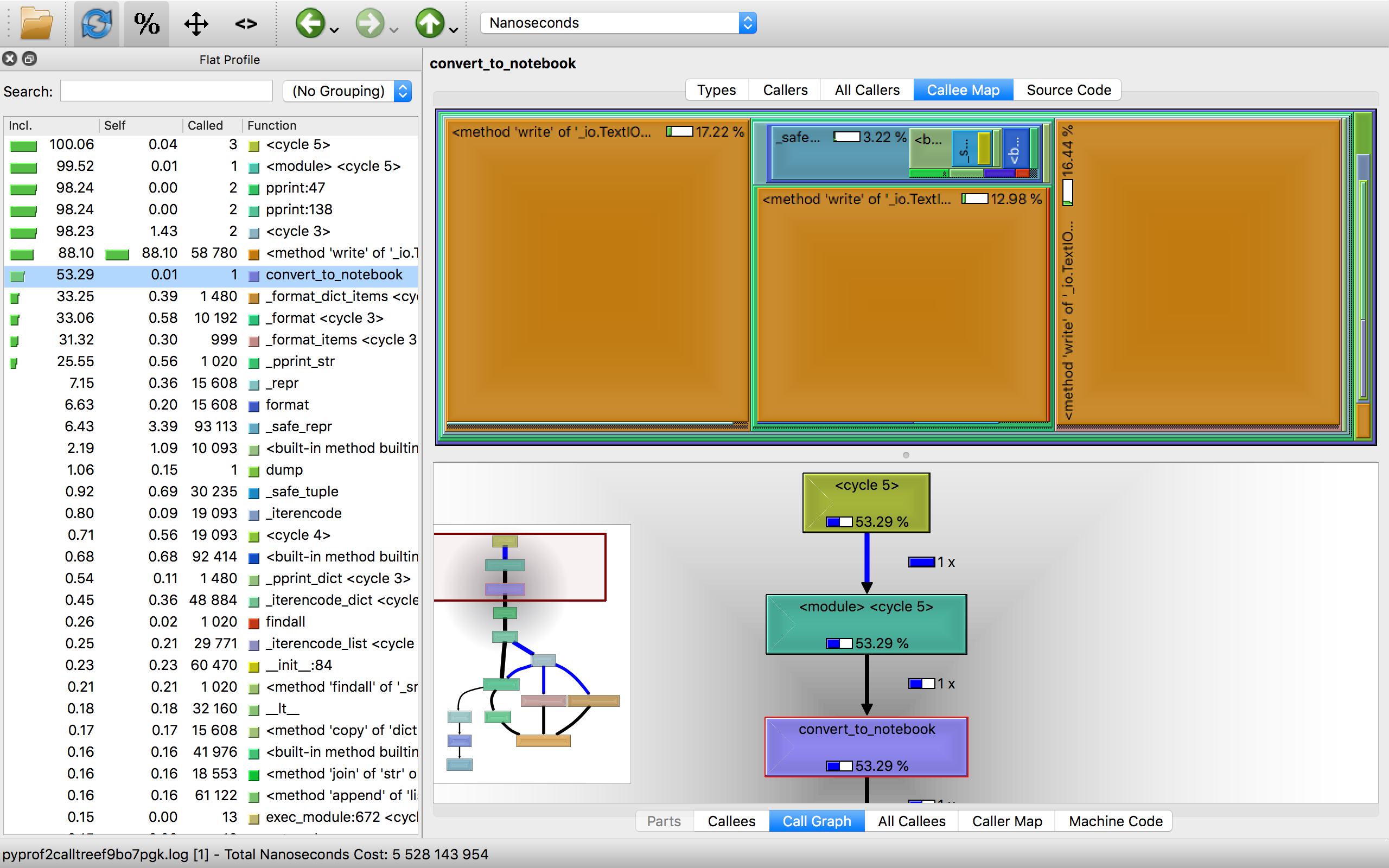Open the back arrow history dropdown
This screenshot has width=1389, height=868.
[x=335, y=30]
